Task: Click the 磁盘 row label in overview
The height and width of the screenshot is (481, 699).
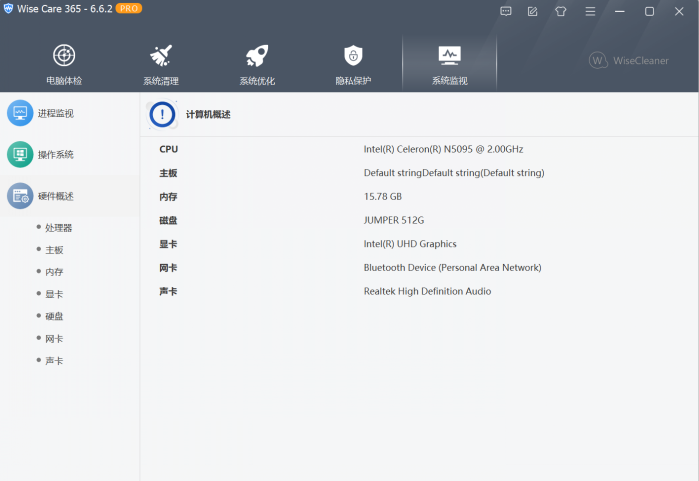Action: pyautogui.click(x=168, y=220)
